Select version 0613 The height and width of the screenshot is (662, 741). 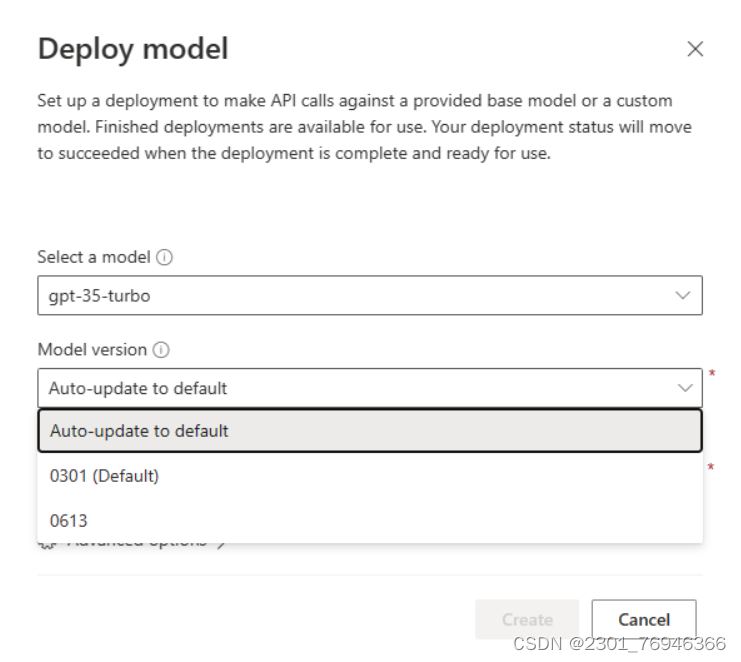[370, 521]
